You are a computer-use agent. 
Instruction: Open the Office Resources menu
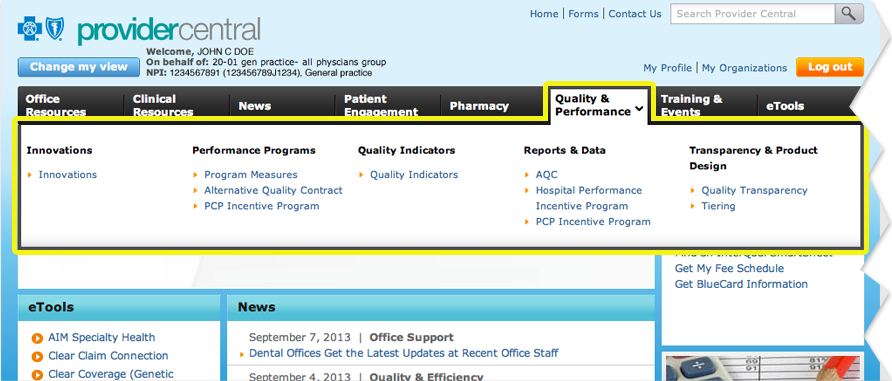[71, 105]
